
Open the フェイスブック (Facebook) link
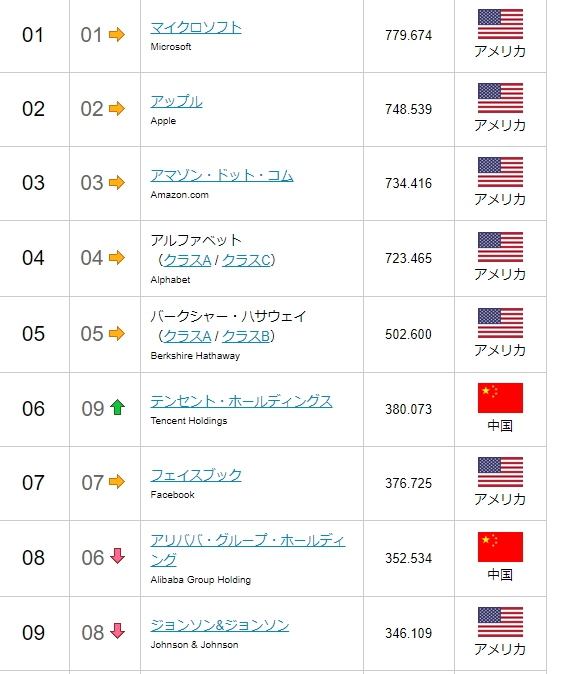click(196, 475)
